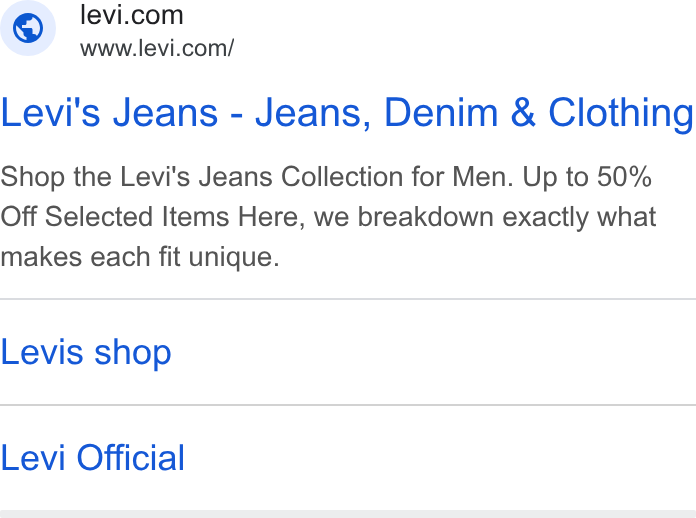Click the divider line above Levis shop
Image resolution: width=696 pixels, height=518 pixels.
(x=348, y=299)
